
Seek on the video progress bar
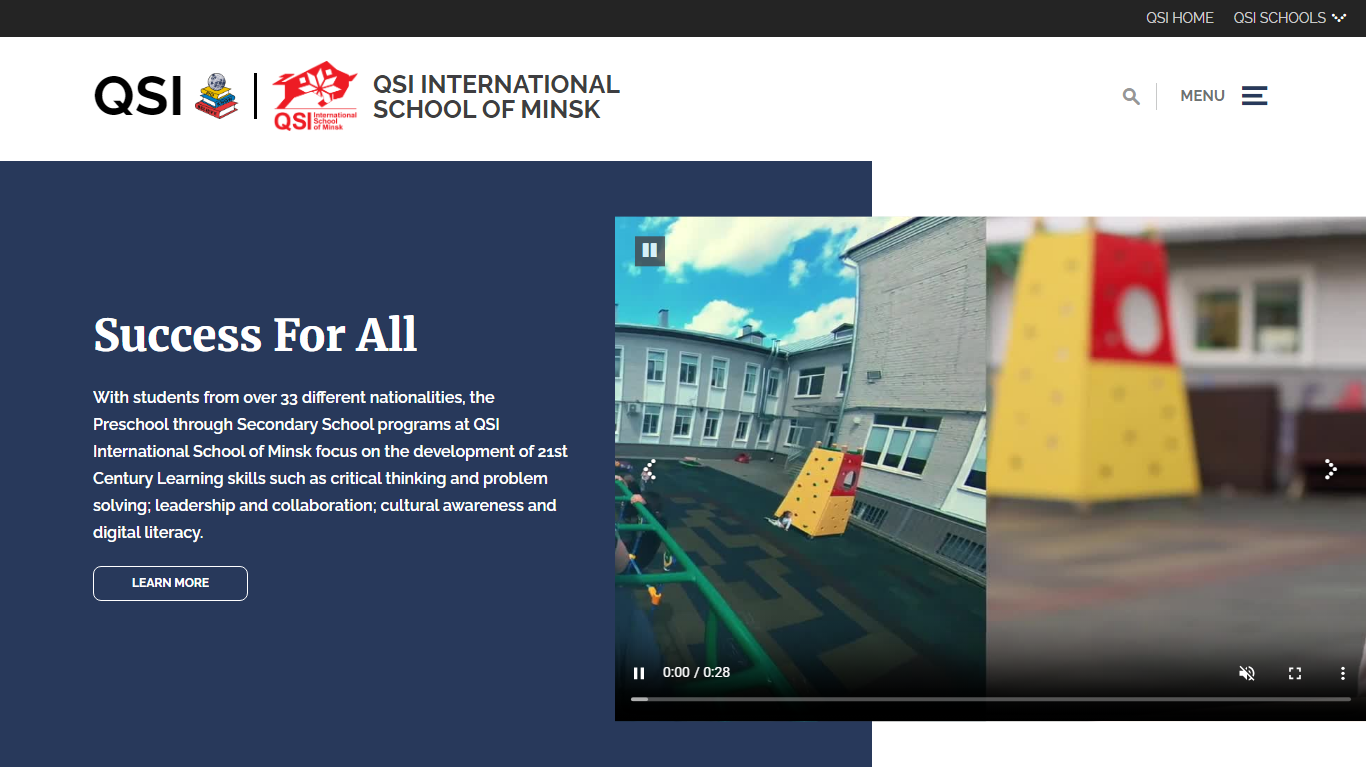coord(991,699)
